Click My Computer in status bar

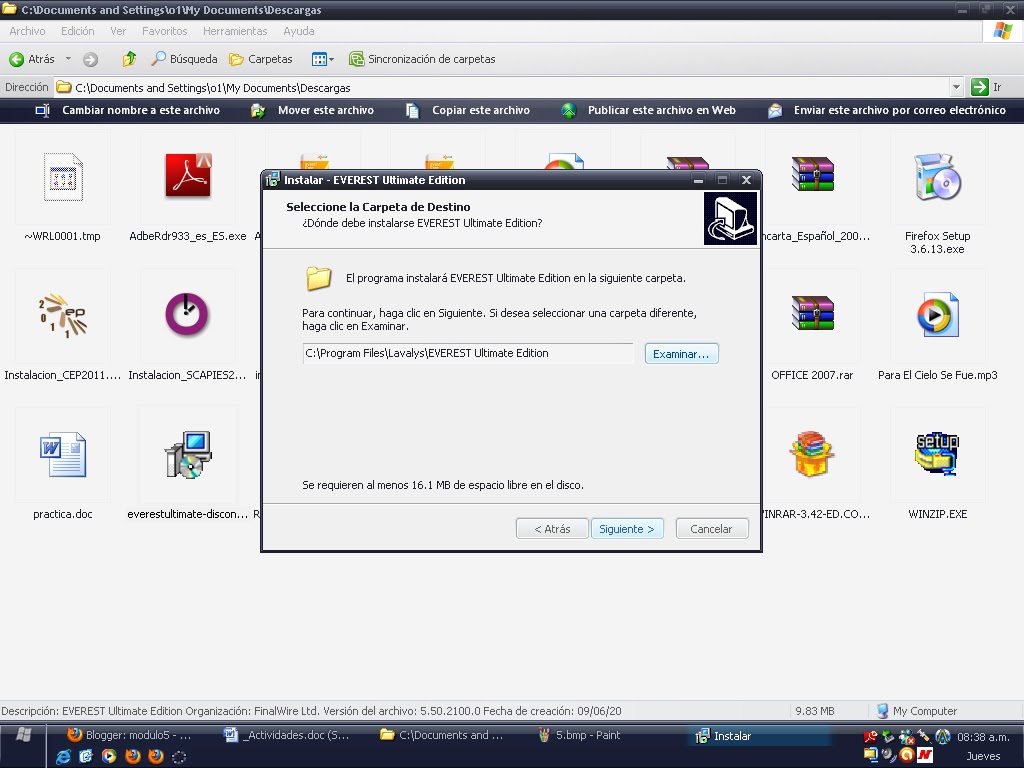pyautogui.click(x=916, y=711)
